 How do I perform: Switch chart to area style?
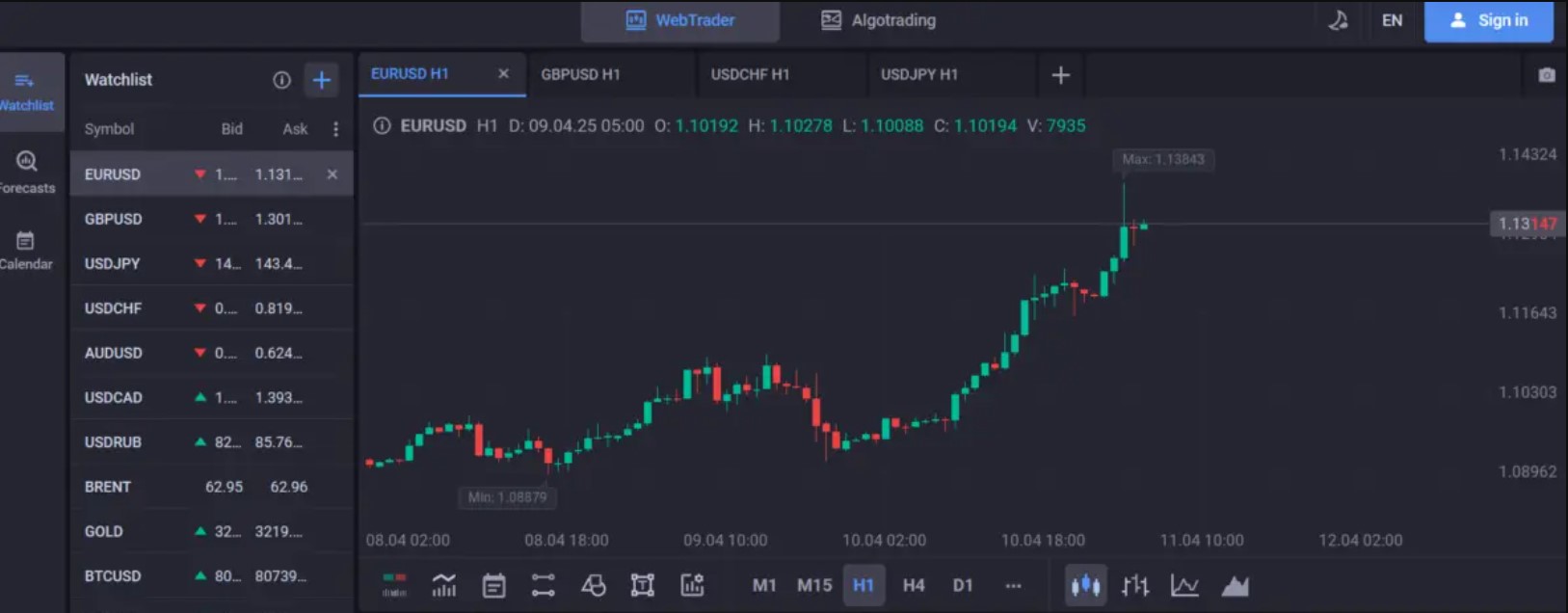click(x=1235, y=585)
